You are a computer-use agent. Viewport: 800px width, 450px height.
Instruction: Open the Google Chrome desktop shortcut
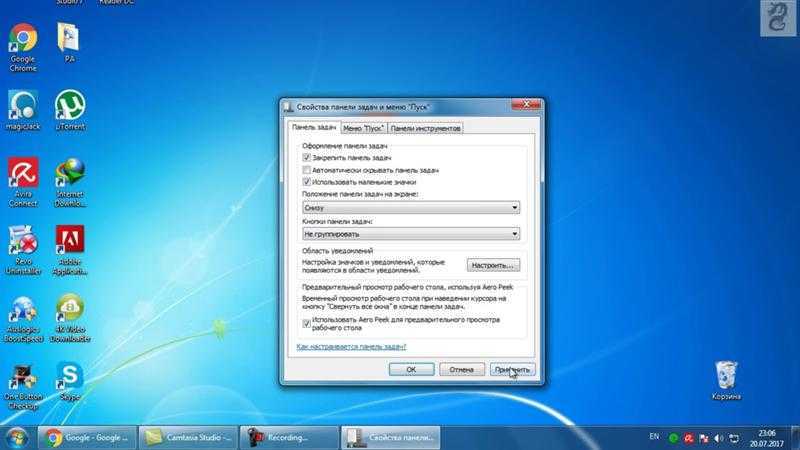23,47
